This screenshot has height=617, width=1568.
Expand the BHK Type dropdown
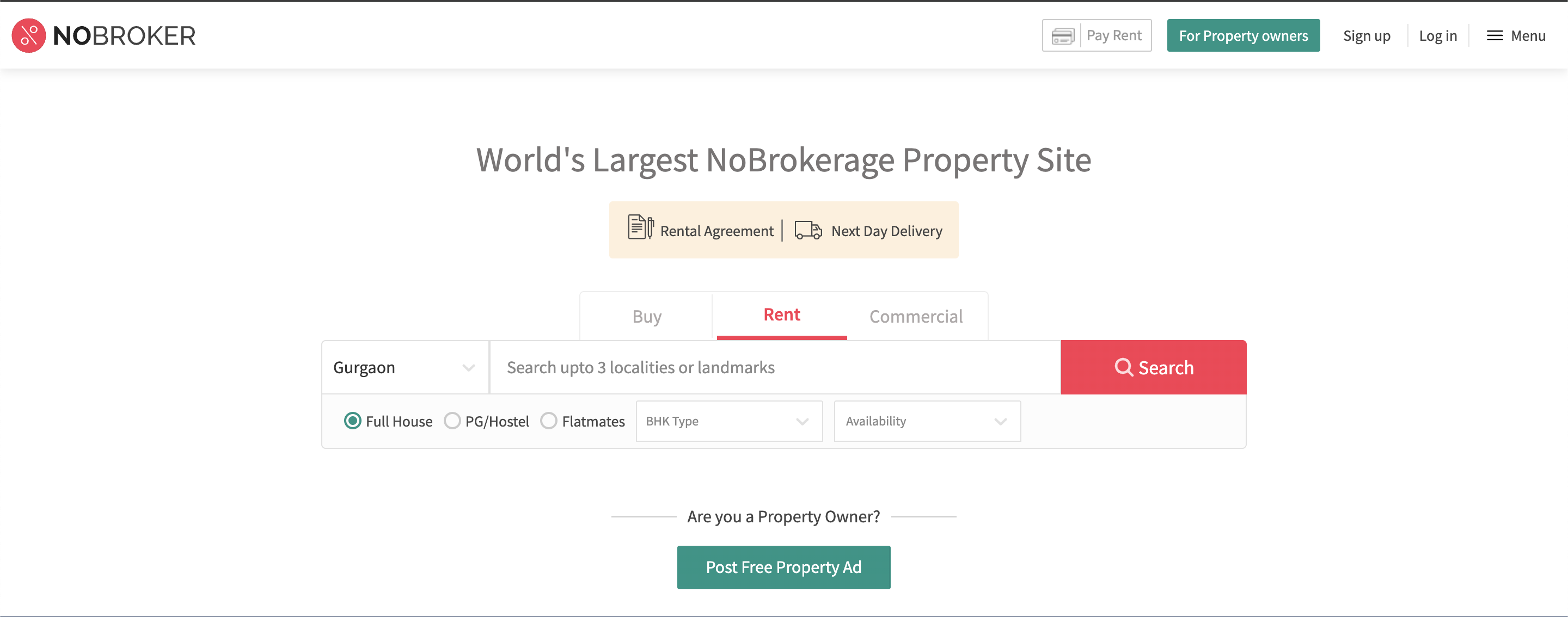(728, 421)
